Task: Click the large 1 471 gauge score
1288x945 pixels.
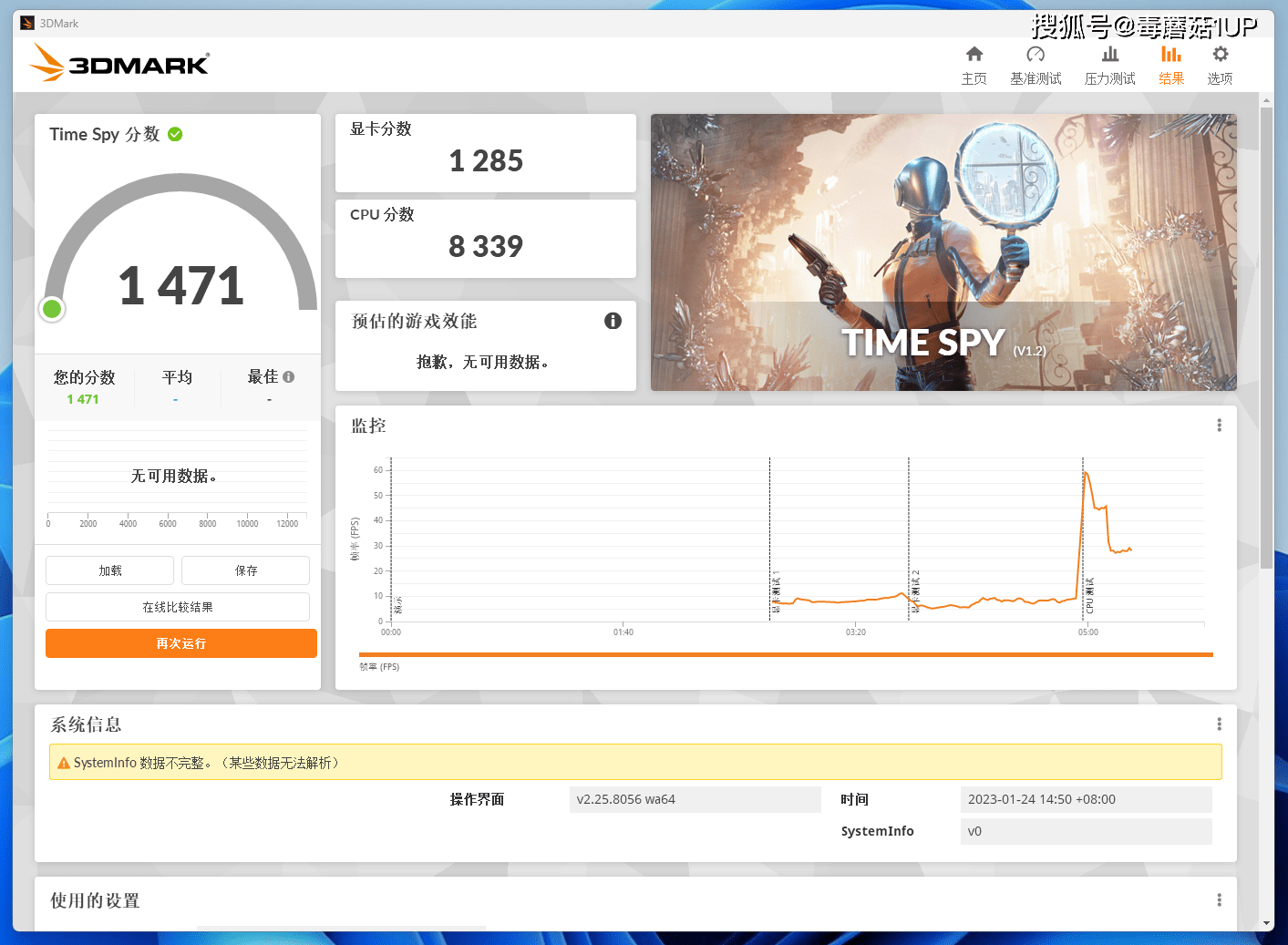Action: [x=181, y=285]
